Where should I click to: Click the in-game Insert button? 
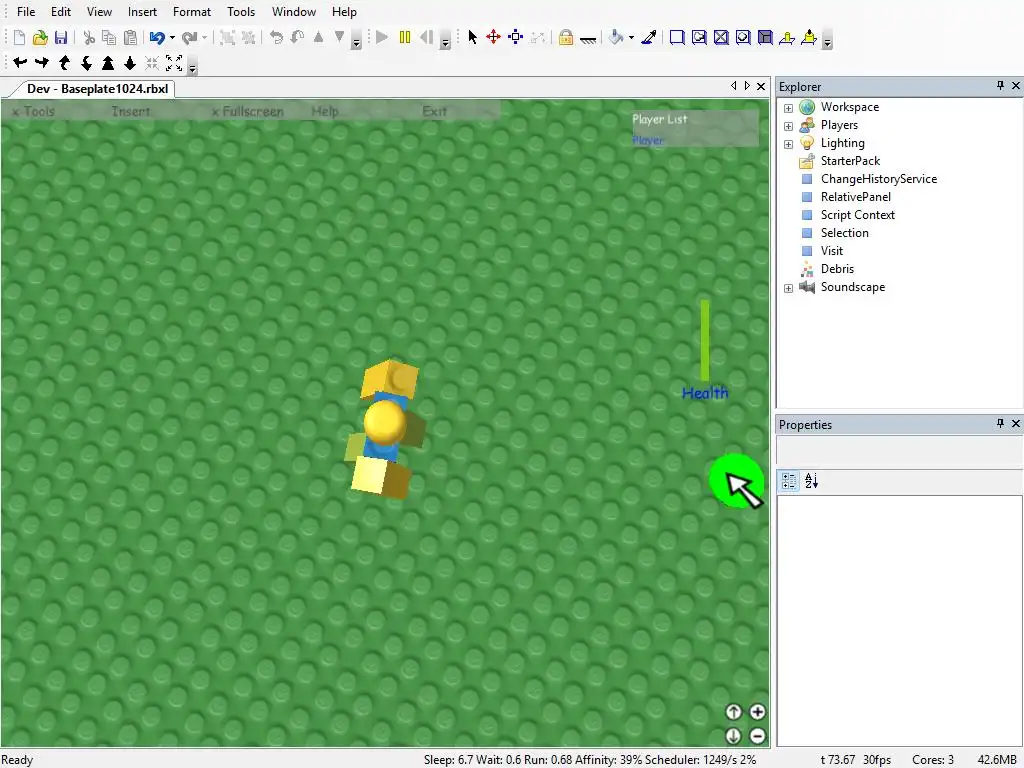coord(131,112)
